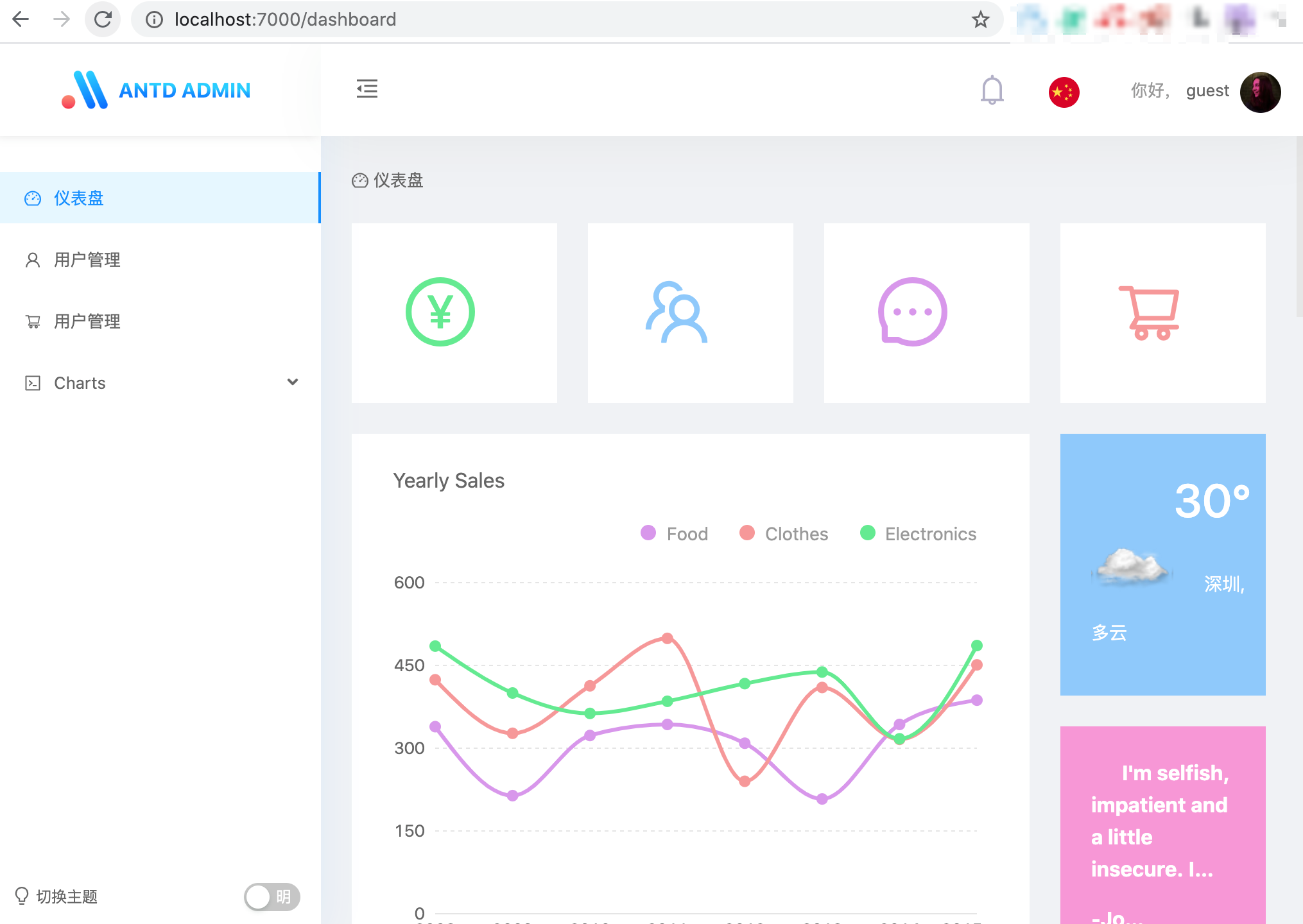1303x924 pixels.
Task: Click the 仪表盘 breadcrumb link
Action: (398, 180)
